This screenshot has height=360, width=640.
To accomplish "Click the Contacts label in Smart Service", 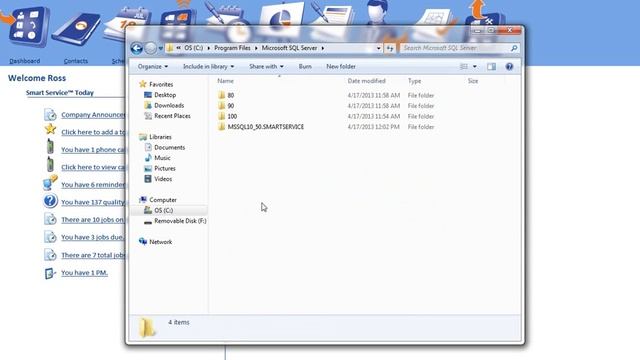I will click(x=76, y=61).
